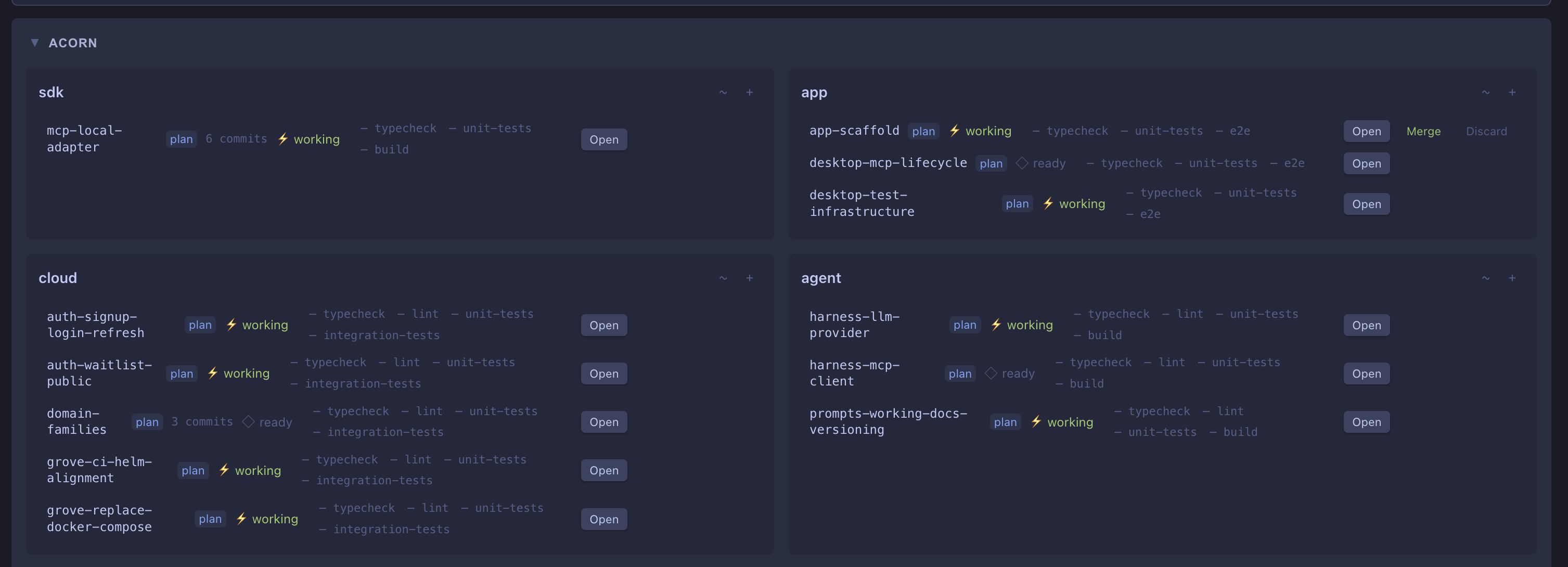The width and height of the screenshot is (1568, 567).
Task: Open the mcp-local-adapter session
Action: coord(603,139)
